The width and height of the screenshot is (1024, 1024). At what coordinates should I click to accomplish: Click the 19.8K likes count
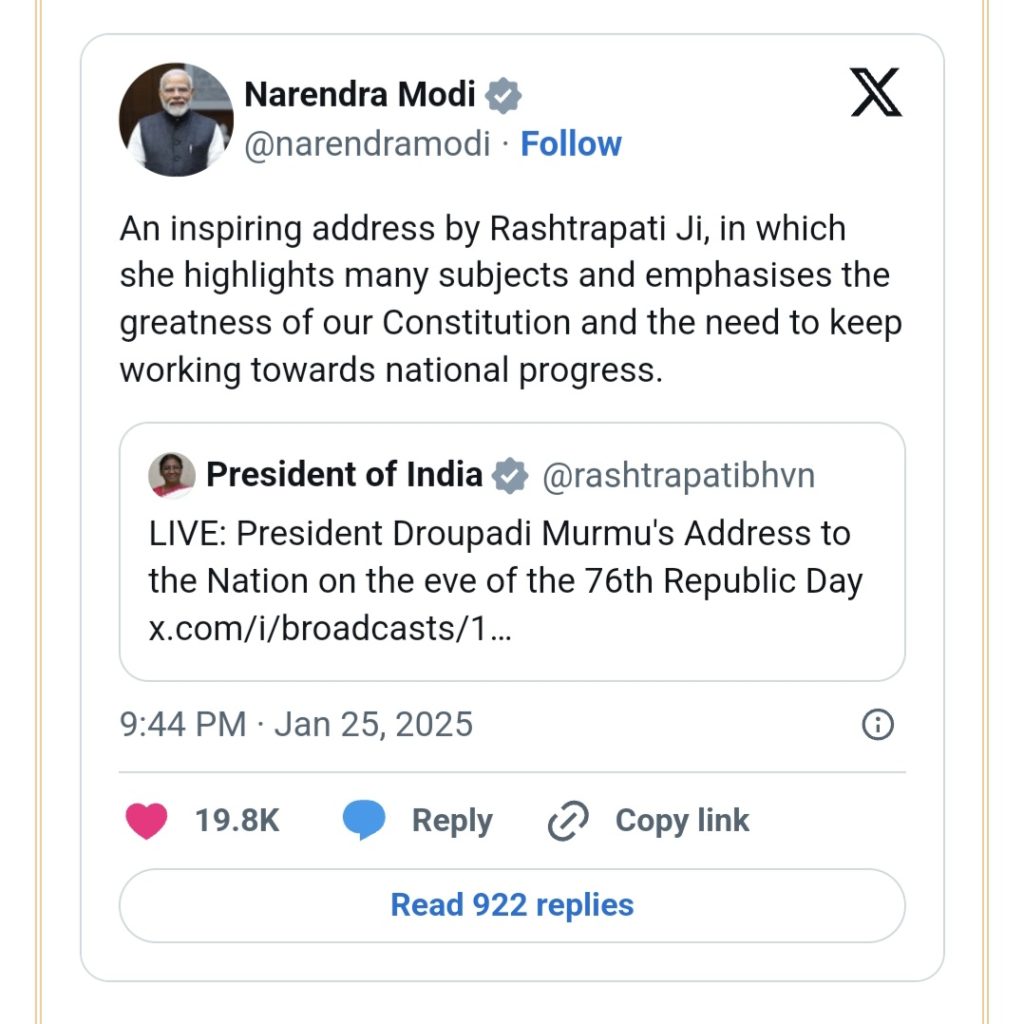237,820
